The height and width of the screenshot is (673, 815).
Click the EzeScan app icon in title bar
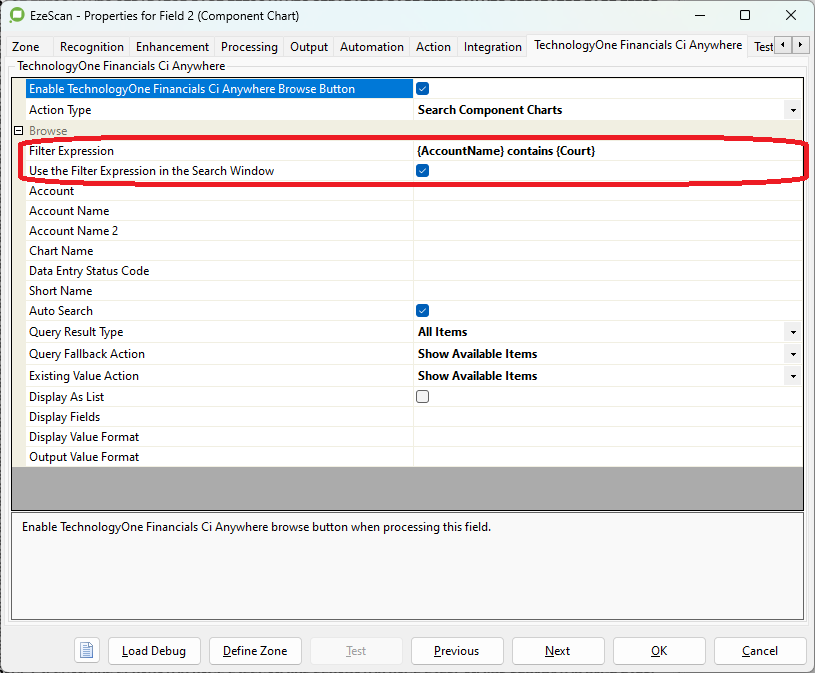pos(17,16)
